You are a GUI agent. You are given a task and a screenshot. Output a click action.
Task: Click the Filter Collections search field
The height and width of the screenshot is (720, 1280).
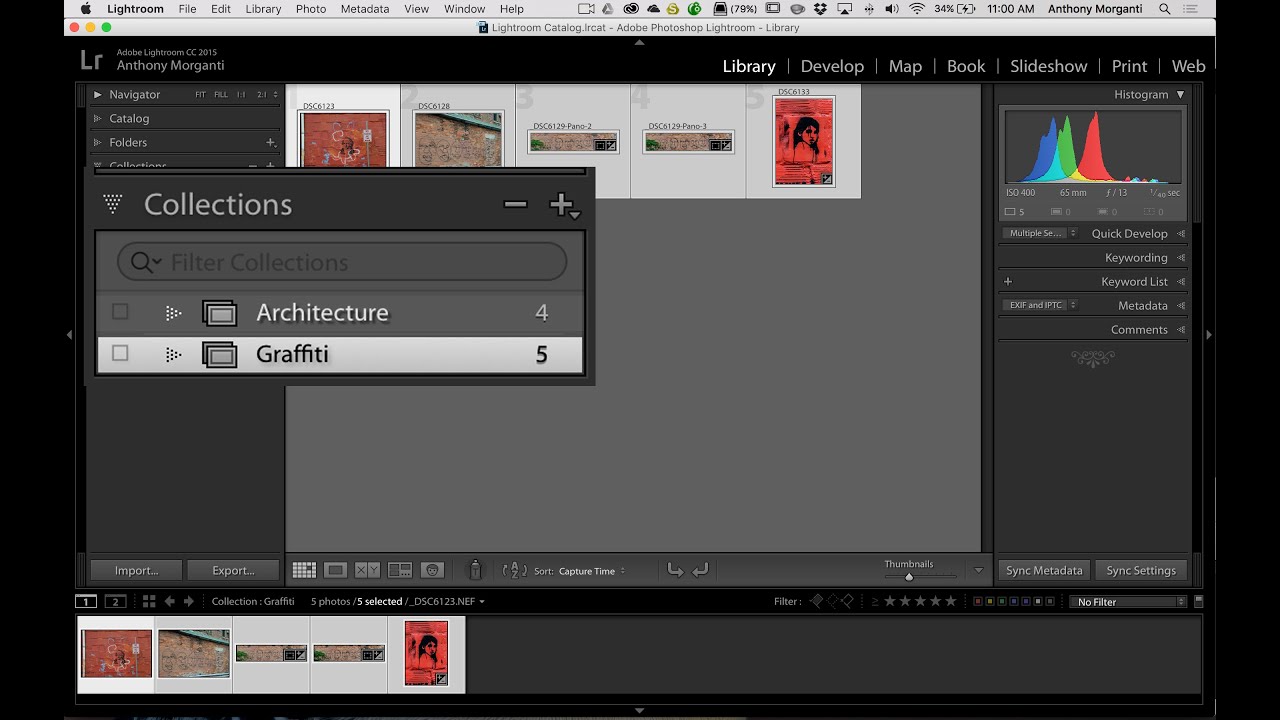[x=342, y=262]
